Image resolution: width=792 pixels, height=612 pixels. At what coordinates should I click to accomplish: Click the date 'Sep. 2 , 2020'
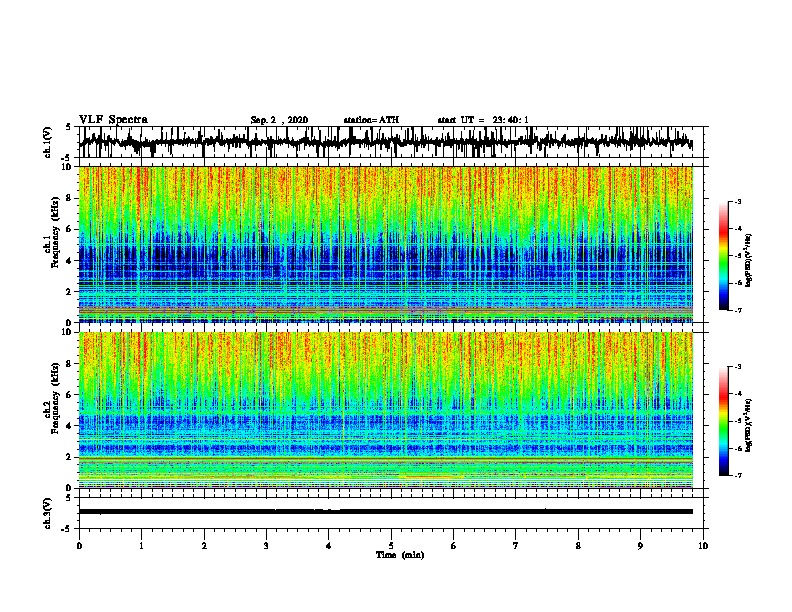click(279, 120)
